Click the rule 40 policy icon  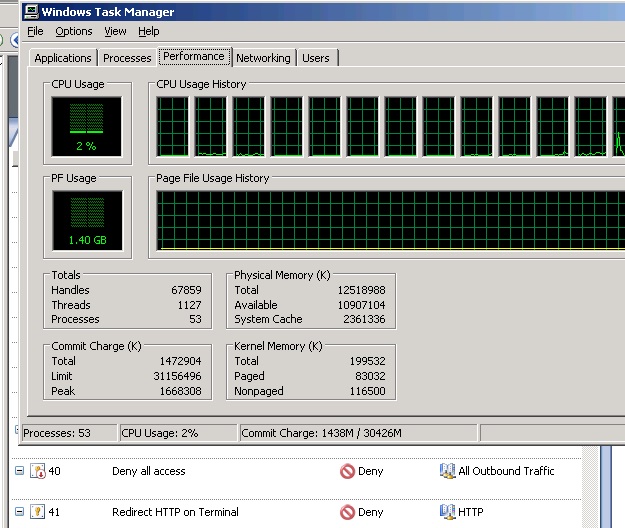coord(37,471)
